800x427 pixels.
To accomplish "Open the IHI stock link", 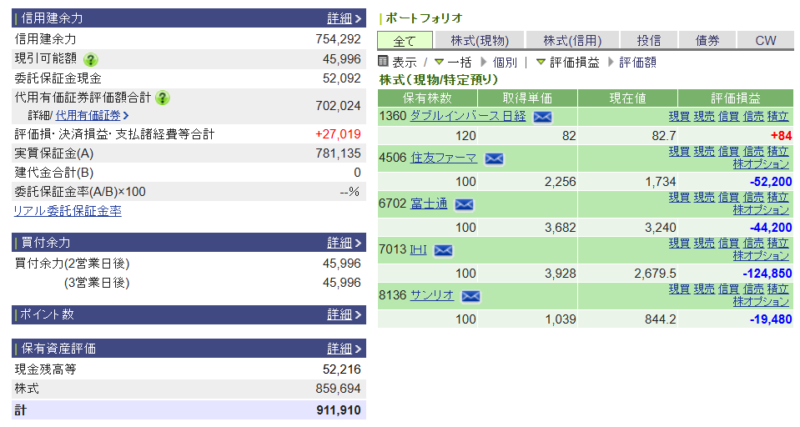I will coord(418,249).
